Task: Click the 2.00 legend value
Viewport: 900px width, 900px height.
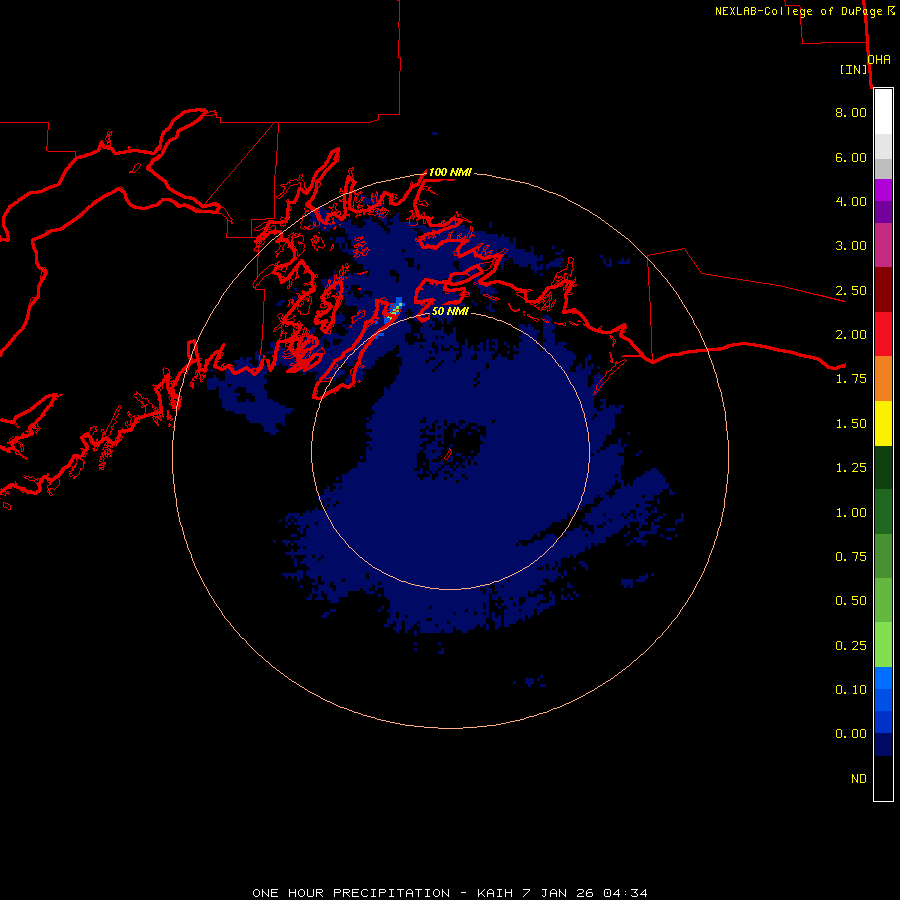Action: click(x=851, y=335)
